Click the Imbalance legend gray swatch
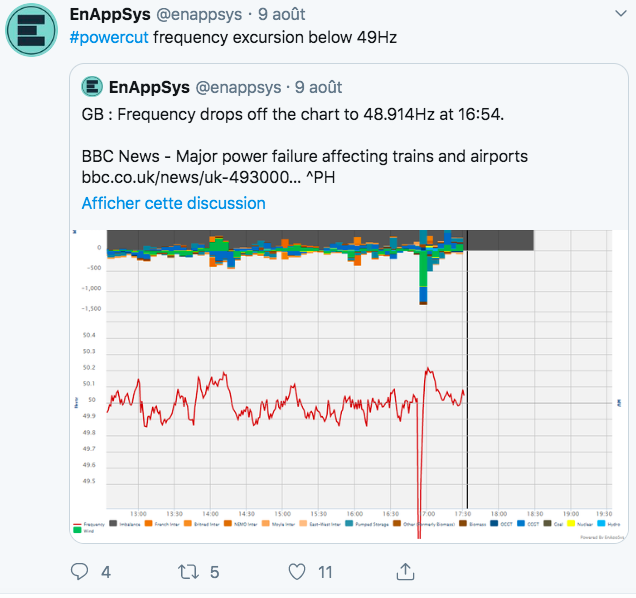The height and width of the screenshot is (598, 636). pyautogui.click(x=113, y=523)
